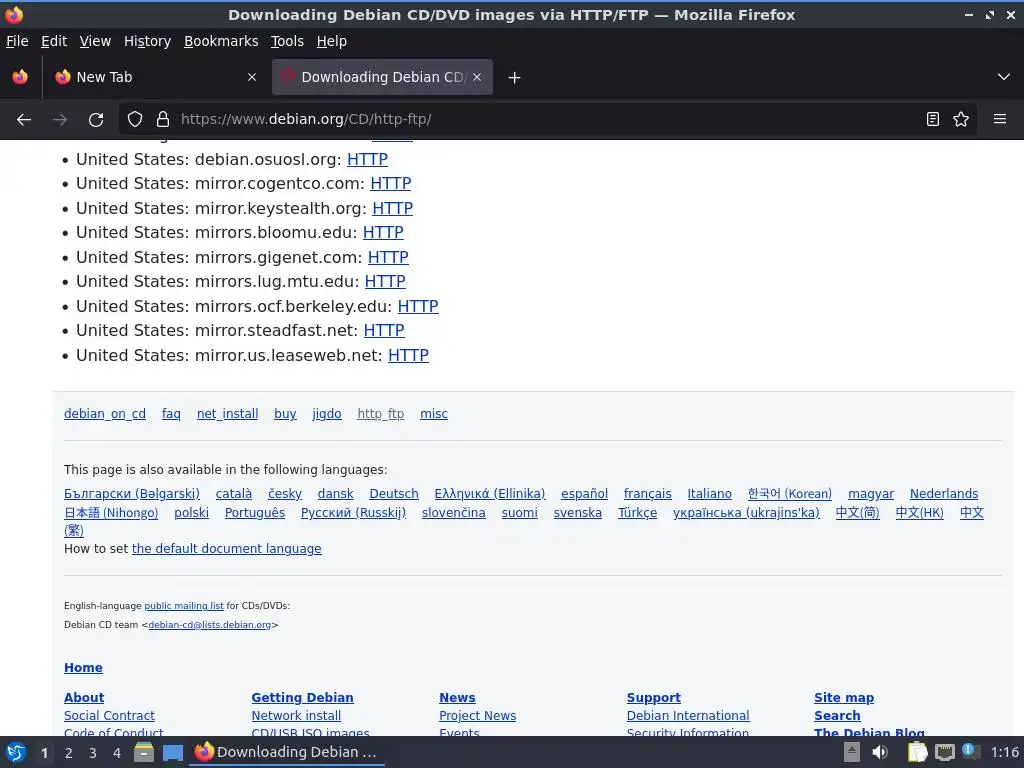Expand the list all tabs chevron
This screenshot has width=1024, height=768.
coord(1004,77)
